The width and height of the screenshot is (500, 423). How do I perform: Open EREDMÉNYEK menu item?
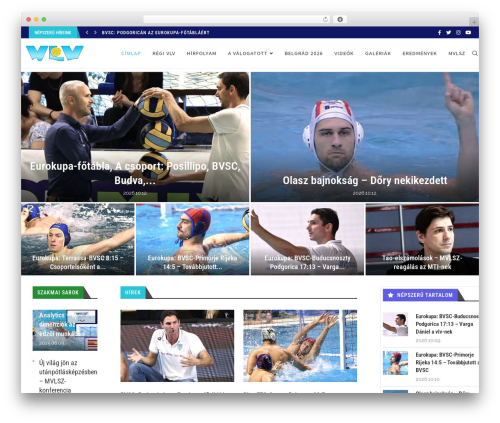tap(419, 53)
